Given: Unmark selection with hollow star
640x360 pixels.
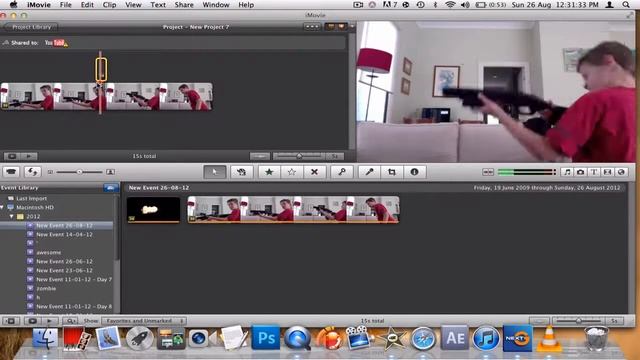Looking at the screenshot, I should (291, 172).
